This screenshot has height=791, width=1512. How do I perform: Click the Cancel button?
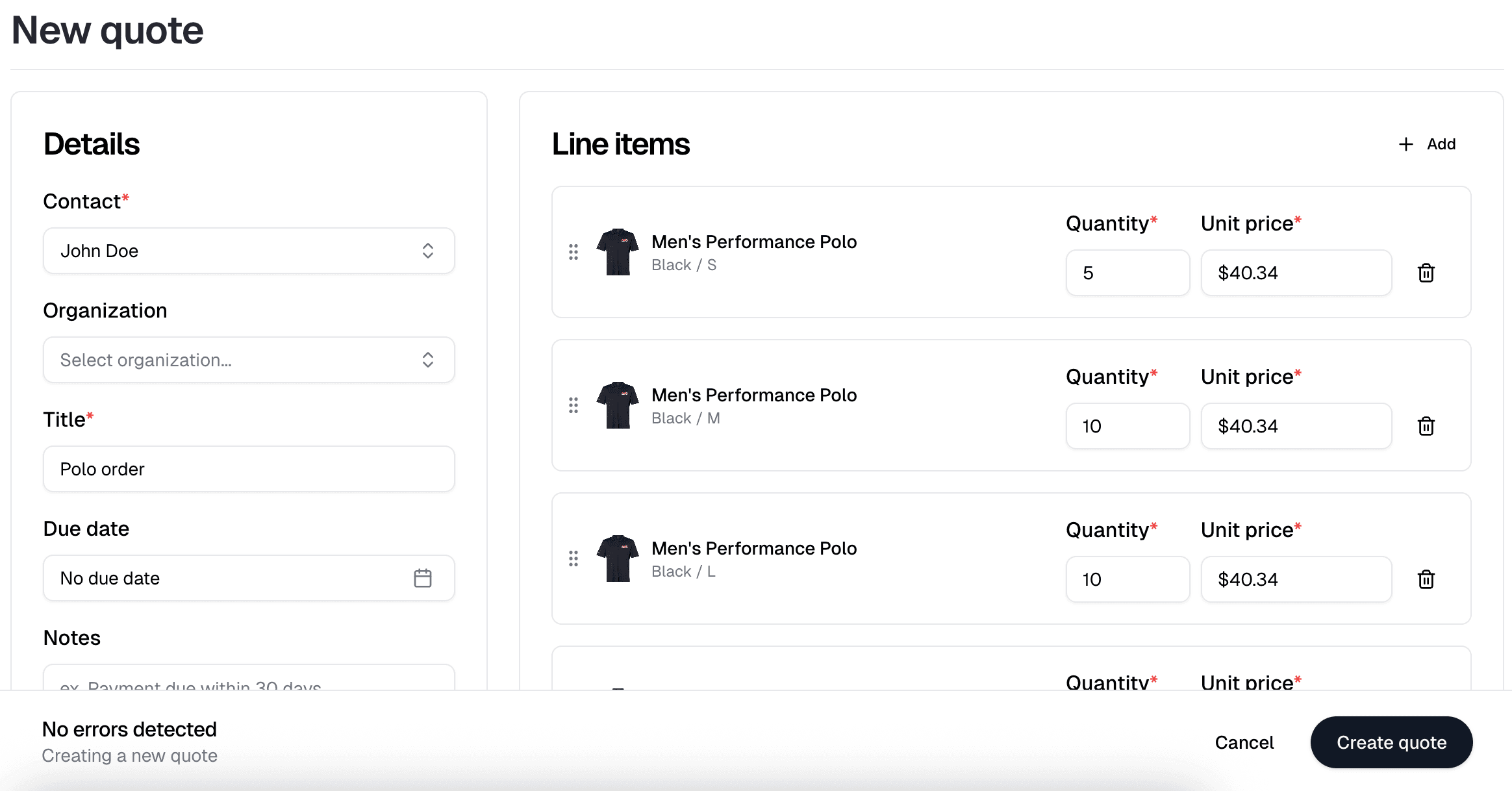[1243, 742]
